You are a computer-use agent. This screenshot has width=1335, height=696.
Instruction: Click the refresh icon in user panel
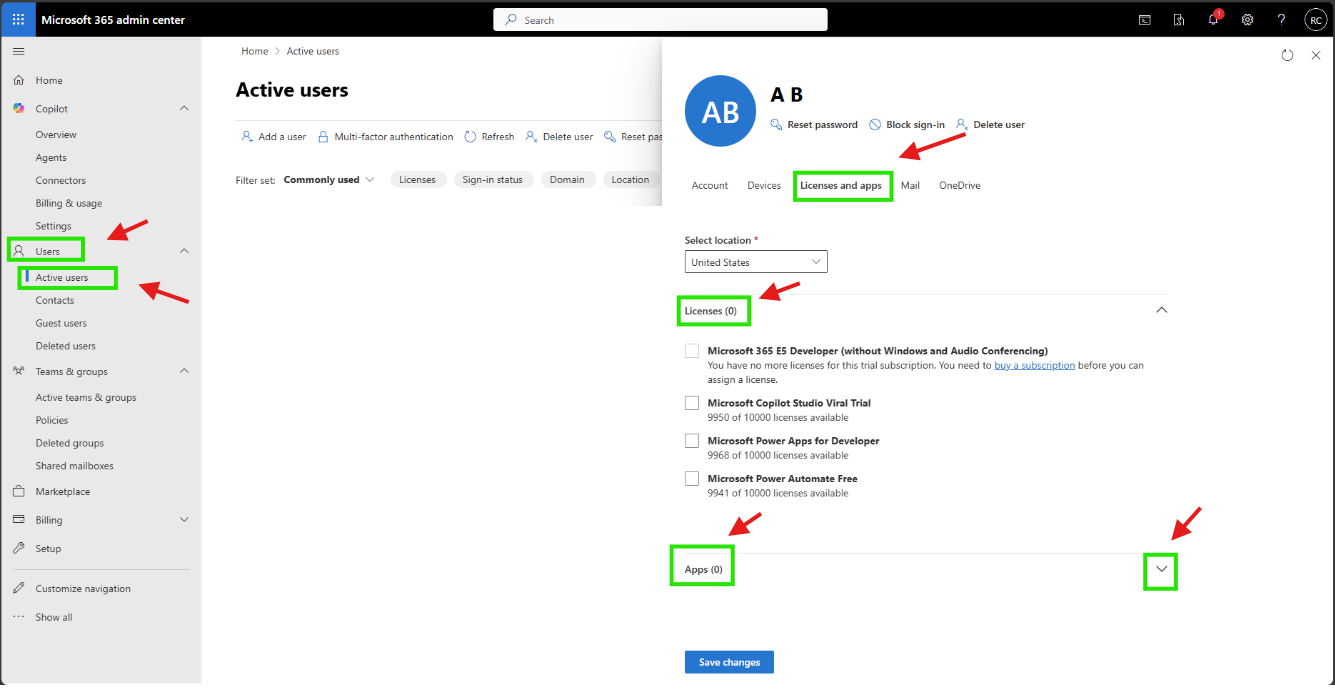coord(1287,56)
